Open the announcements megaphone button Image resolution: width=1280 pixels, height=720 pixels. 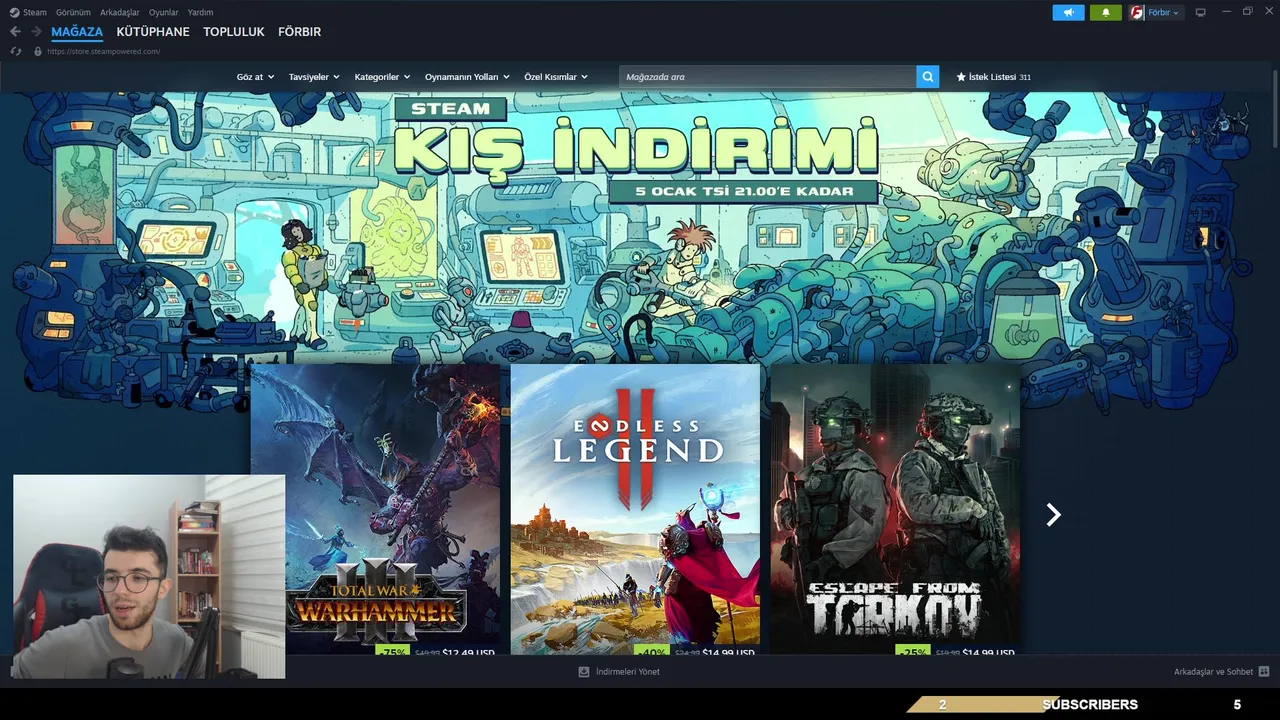[x=1068, y=12]
